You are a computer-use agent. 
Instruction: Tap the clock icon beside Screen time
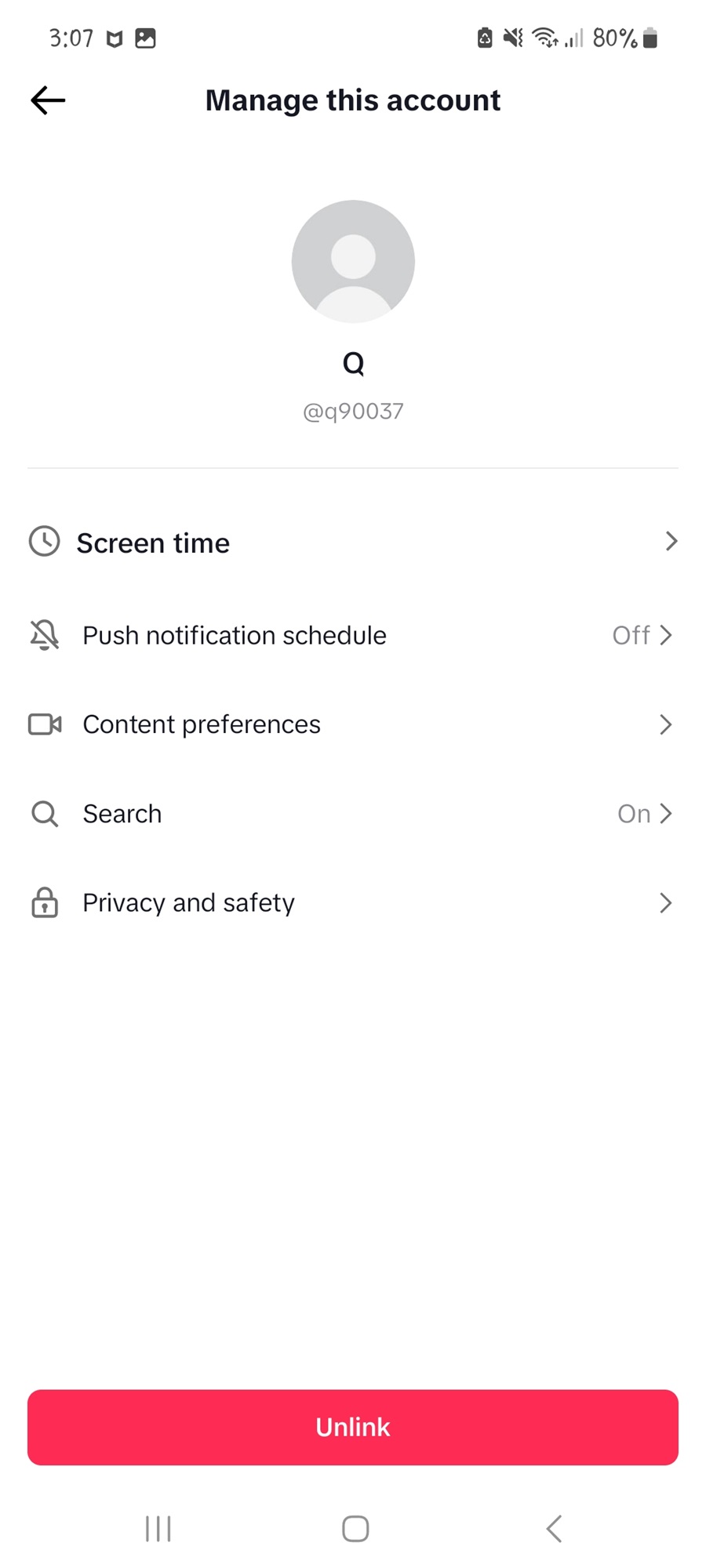click(45, 542)
